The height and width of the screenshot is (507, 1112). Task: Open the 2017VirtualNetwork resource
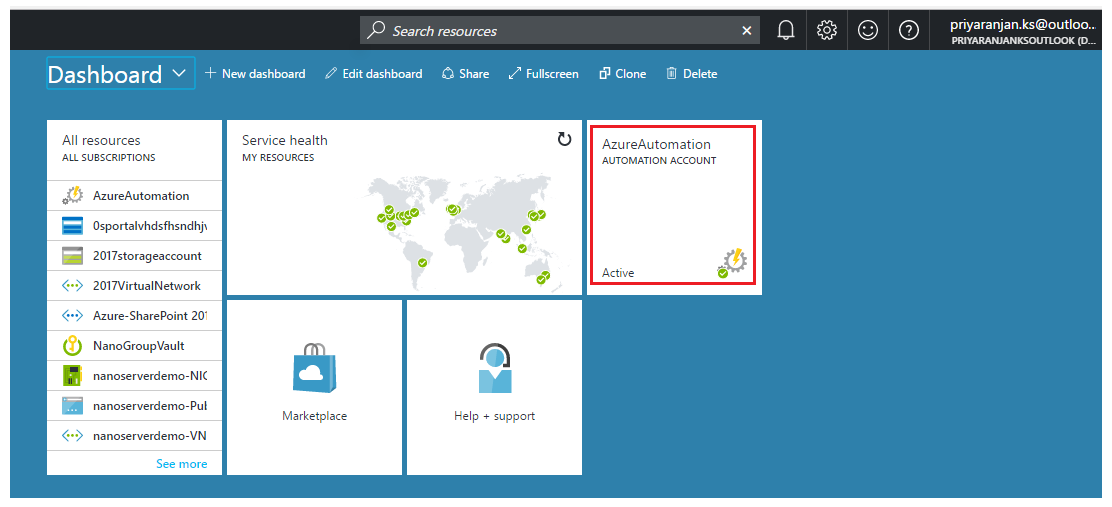pos(135,286)
